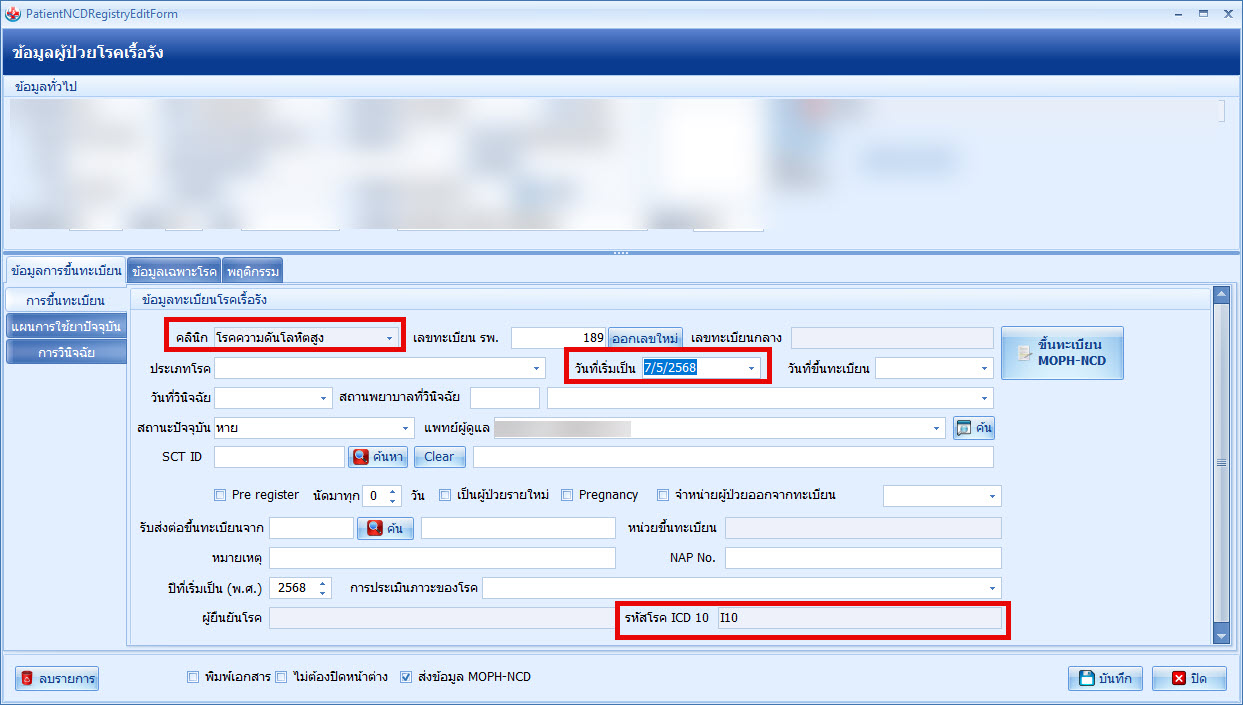Select the แผนการใช้ยาปัจจุบัน side tab
Viewport: 1243px width, 705px height.
click(65, 326)
